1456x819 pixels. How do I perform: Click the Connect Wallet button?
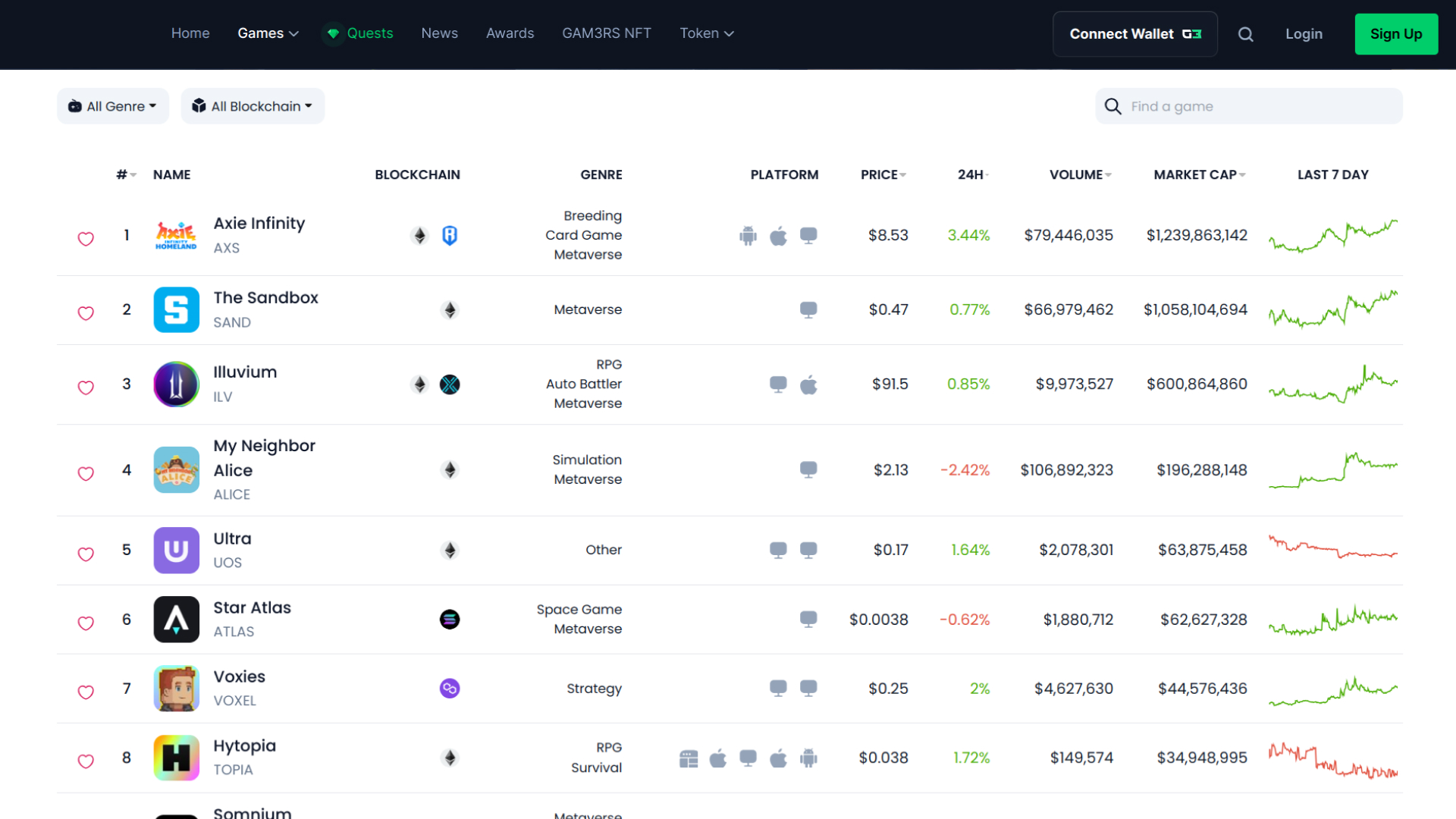pos(1135,34)
